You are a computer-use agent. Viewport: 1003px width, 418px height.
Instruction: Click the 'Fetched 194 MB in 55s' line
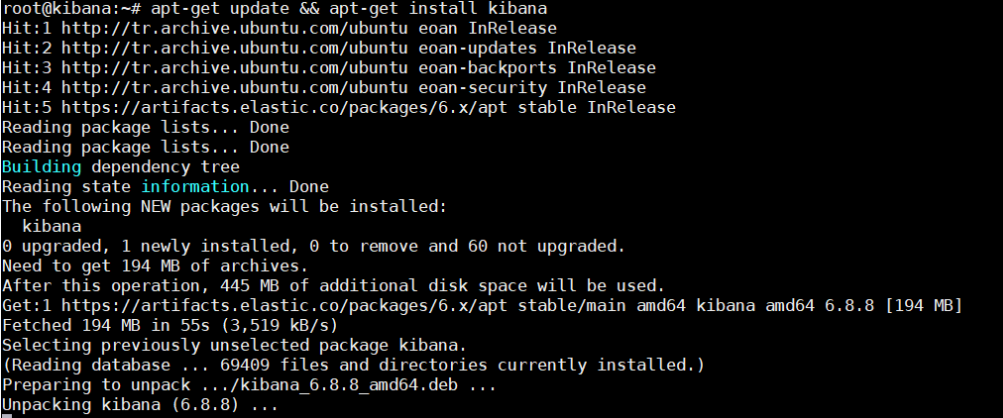pyautogui.click(x=170, y=326)
